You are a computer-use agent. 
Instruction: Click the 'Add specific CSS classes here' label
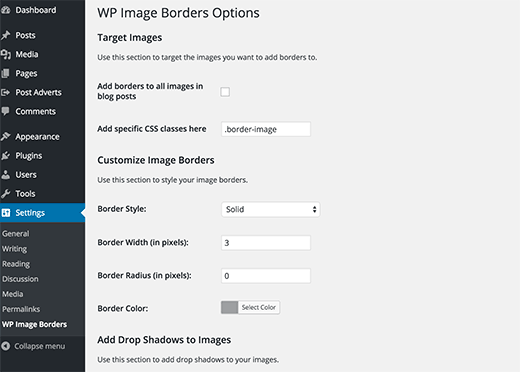tap(152, 129)
